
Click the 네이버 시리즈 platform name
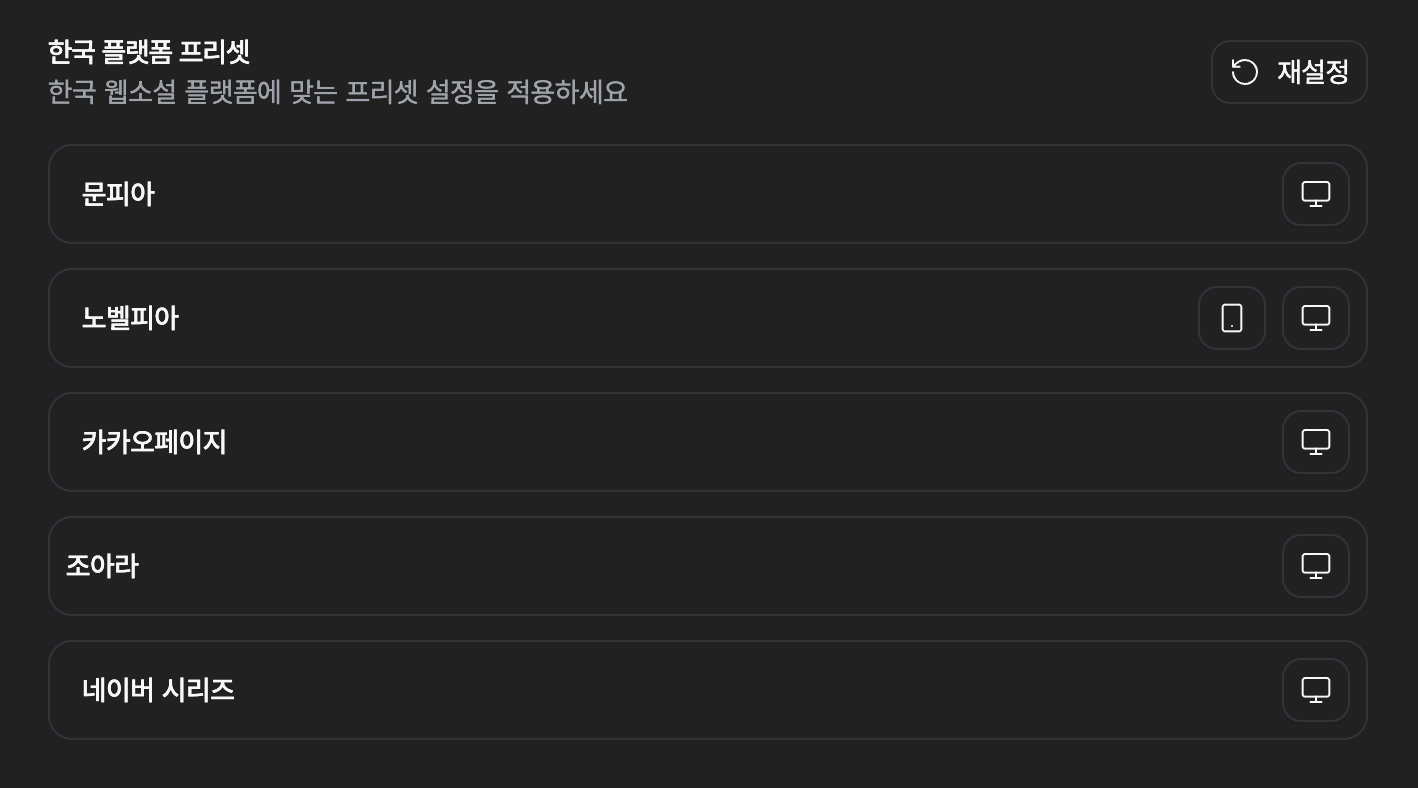click(158, 690)
